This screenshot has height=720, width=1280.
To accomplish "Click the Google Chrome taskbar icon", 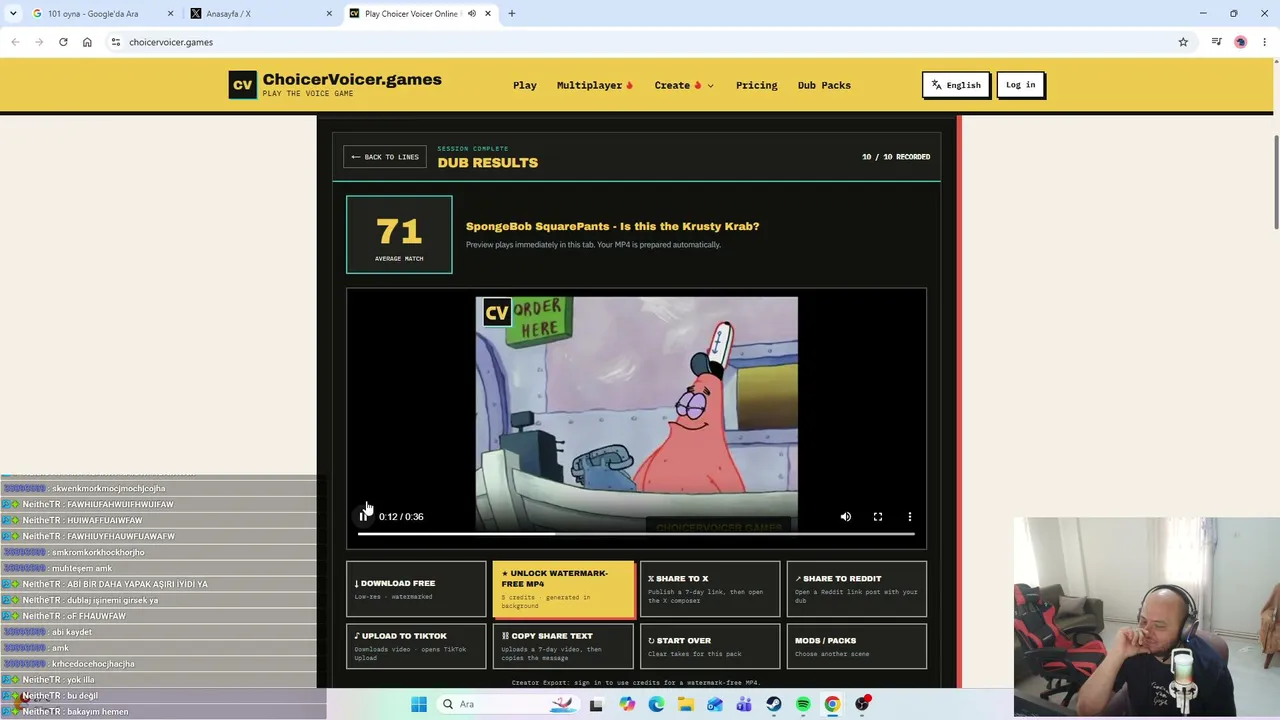I will 832,704.
